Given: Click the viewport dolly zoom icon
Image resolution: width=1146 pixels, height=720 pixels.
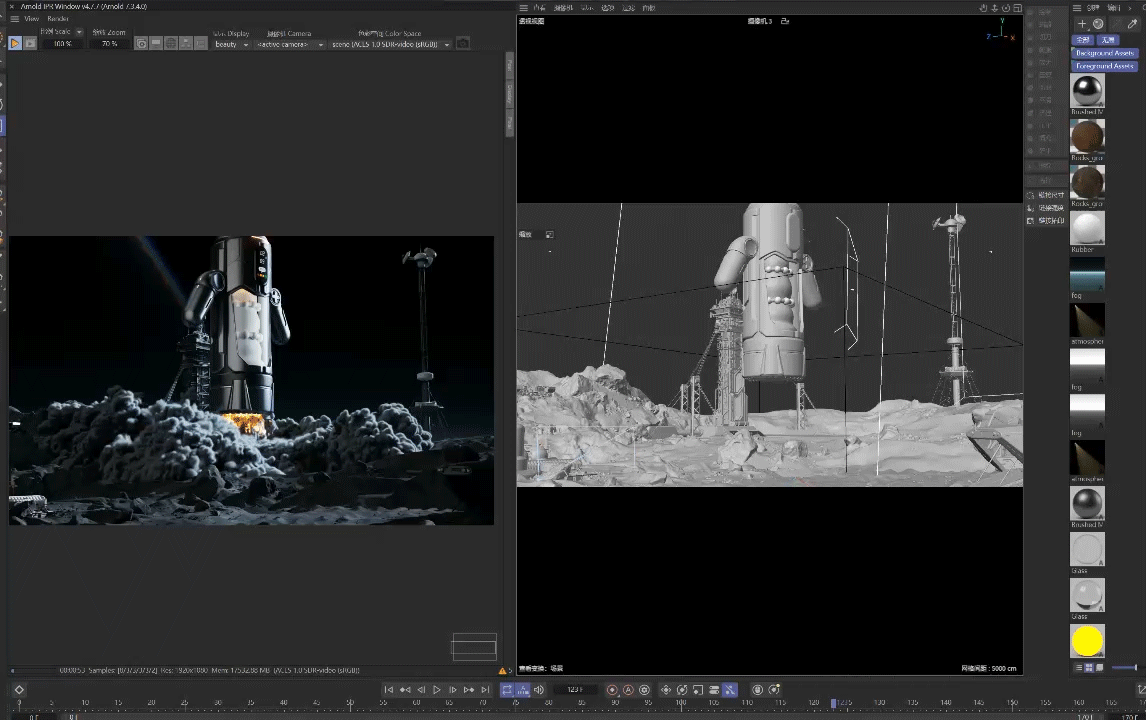Looking at the screenshot, I should (995, 8).
